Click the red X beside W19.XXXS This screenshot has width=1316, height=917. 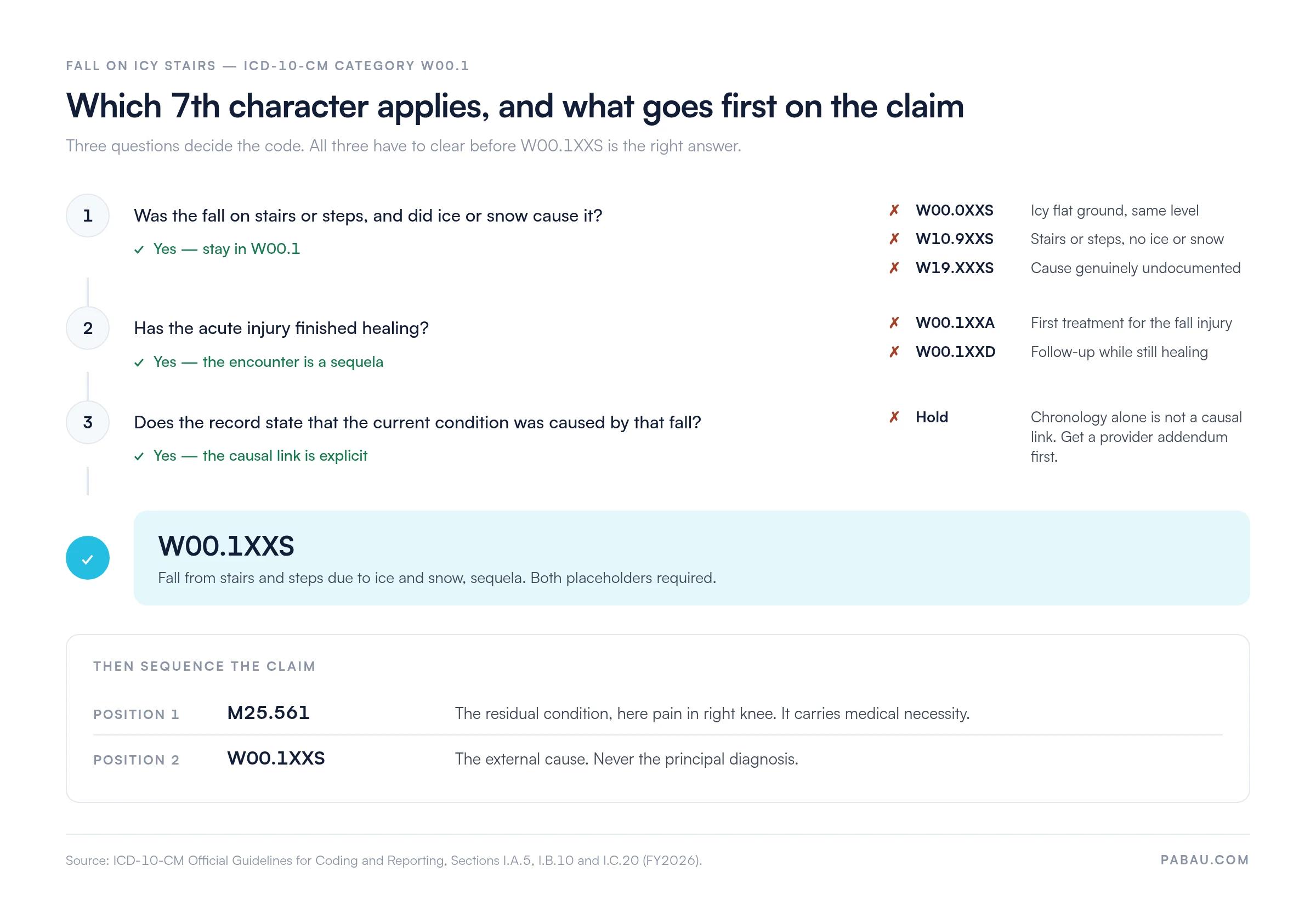point(894,268)
